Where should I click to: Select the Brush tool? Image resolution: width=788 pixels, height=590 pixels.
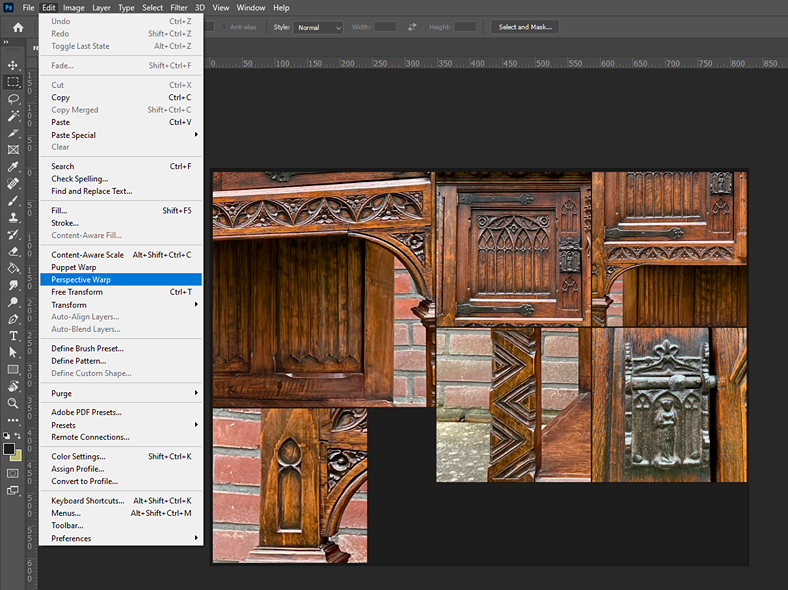pos(13,200)
